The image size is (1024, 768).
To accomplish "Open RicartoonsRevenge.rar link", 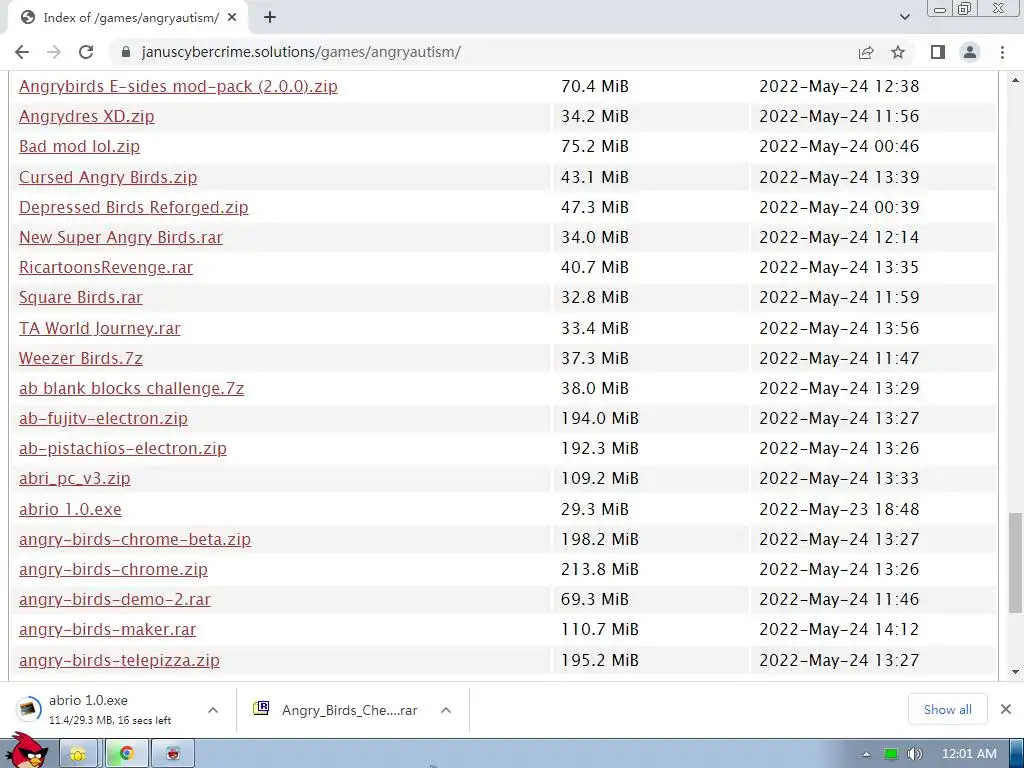I will coord(106,267).
